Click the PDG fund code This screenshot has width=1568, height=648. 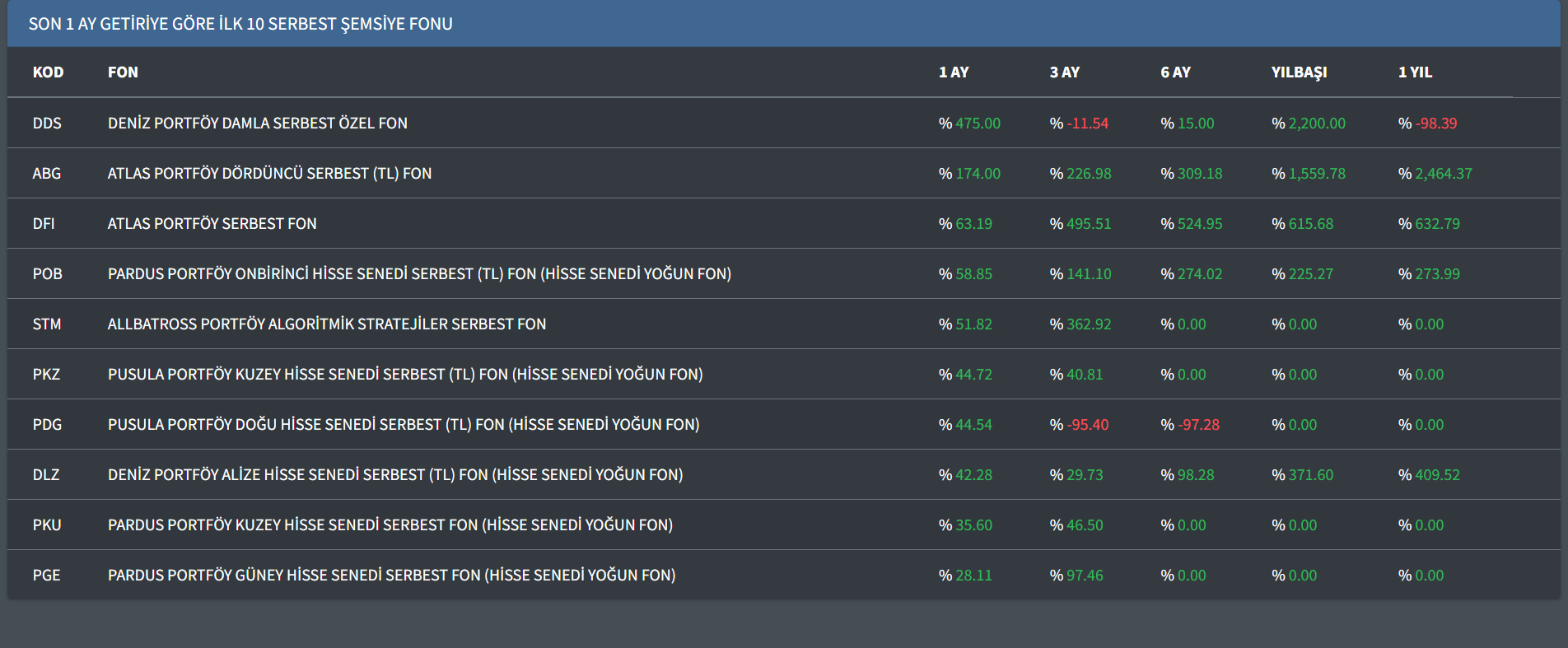(x=47, y=425)
